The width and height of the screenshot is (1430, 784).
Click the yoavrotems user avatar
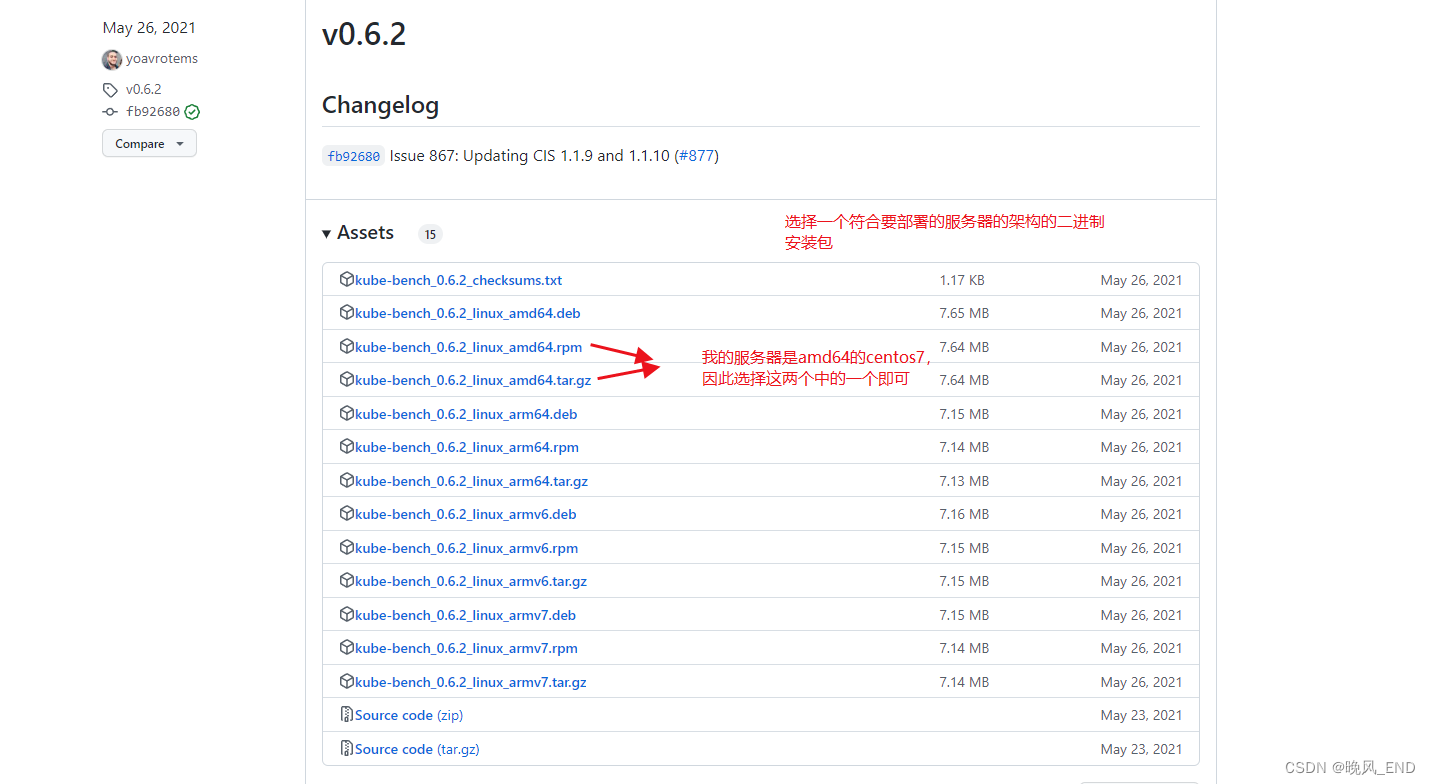click(111, 59)
